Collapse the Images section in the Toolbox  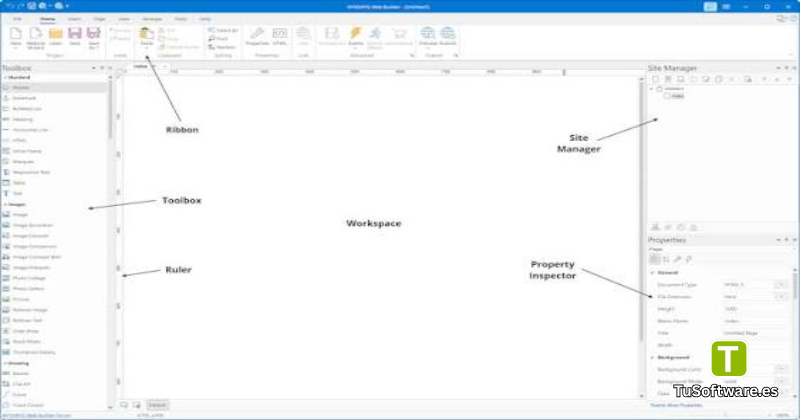coord(5,204)
